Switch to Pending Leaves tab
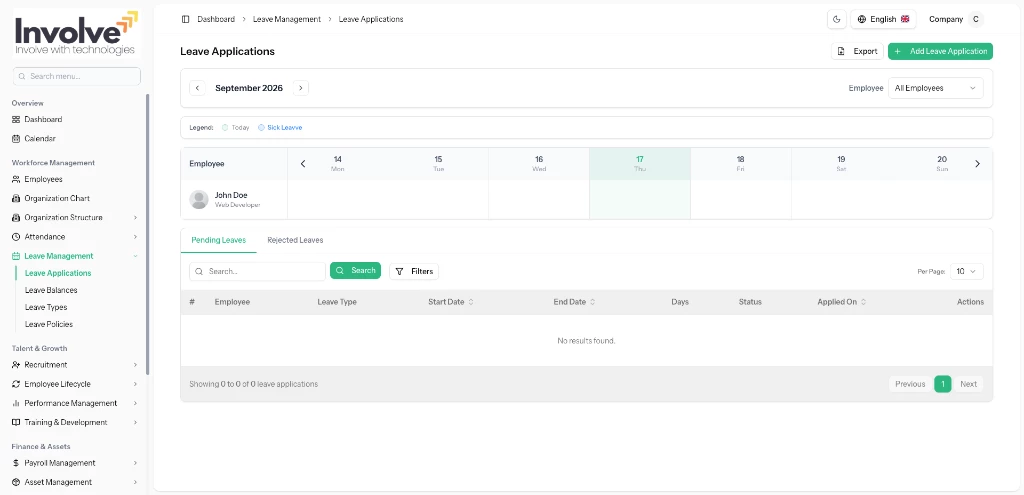 (x=219, y=240)
